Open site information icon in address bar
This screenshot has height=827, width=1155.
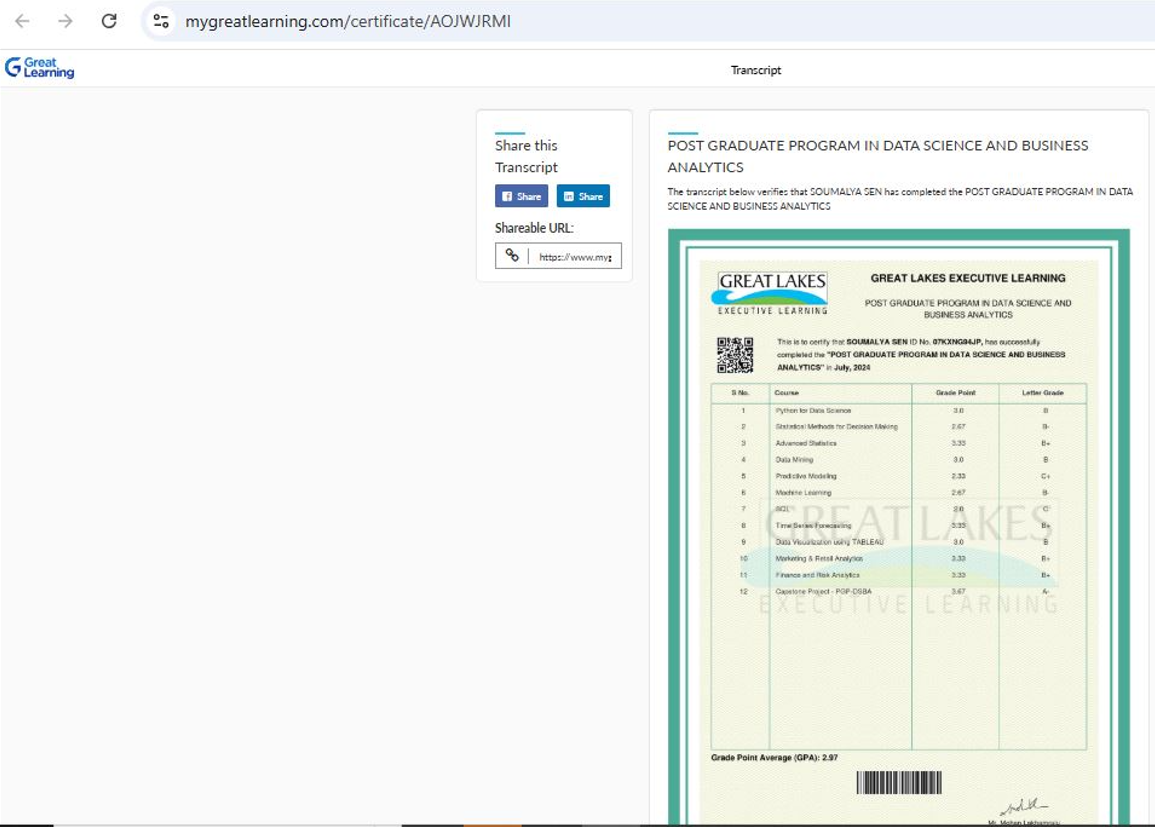(x=161, y=21)
